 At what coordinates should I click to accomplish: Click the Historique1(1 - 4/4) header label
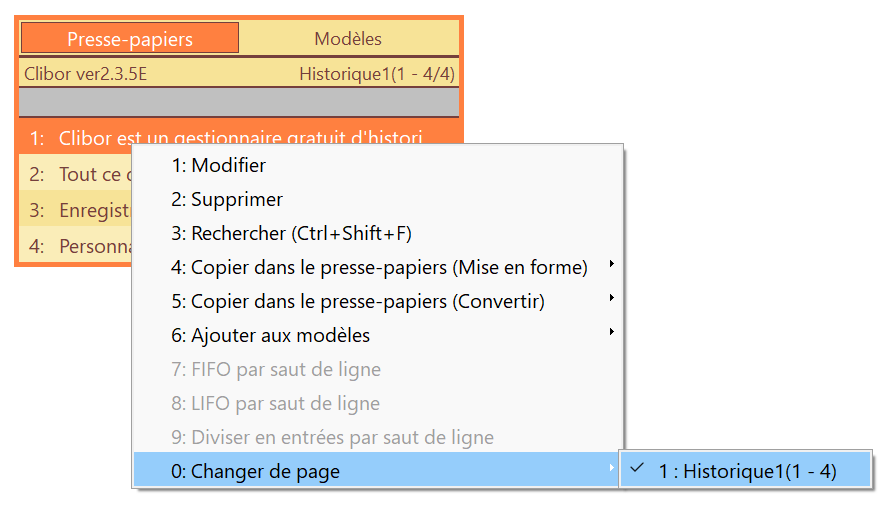pos(377,73)
